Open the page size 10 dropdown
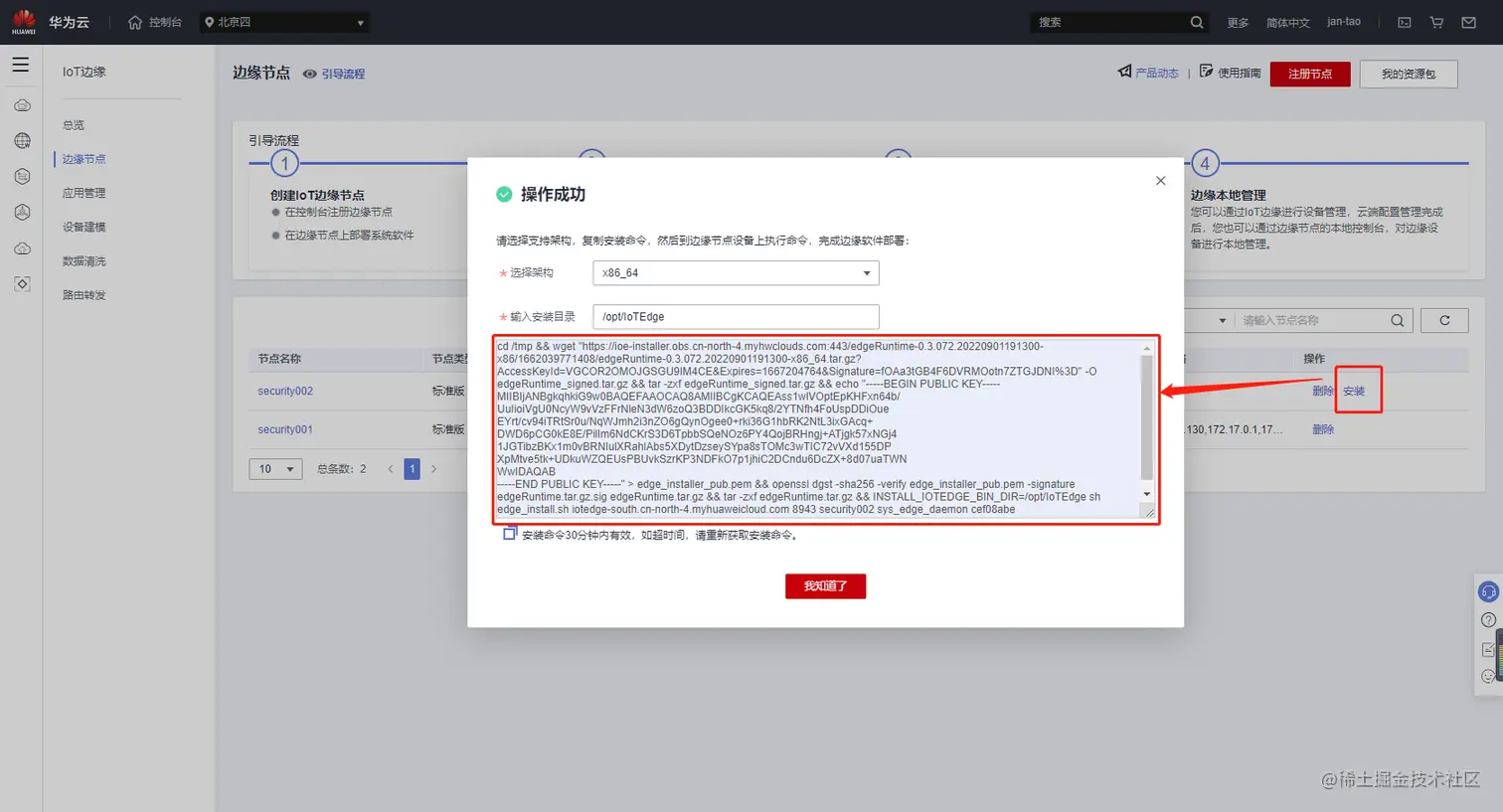1503x812 pixels. point(275,468)
